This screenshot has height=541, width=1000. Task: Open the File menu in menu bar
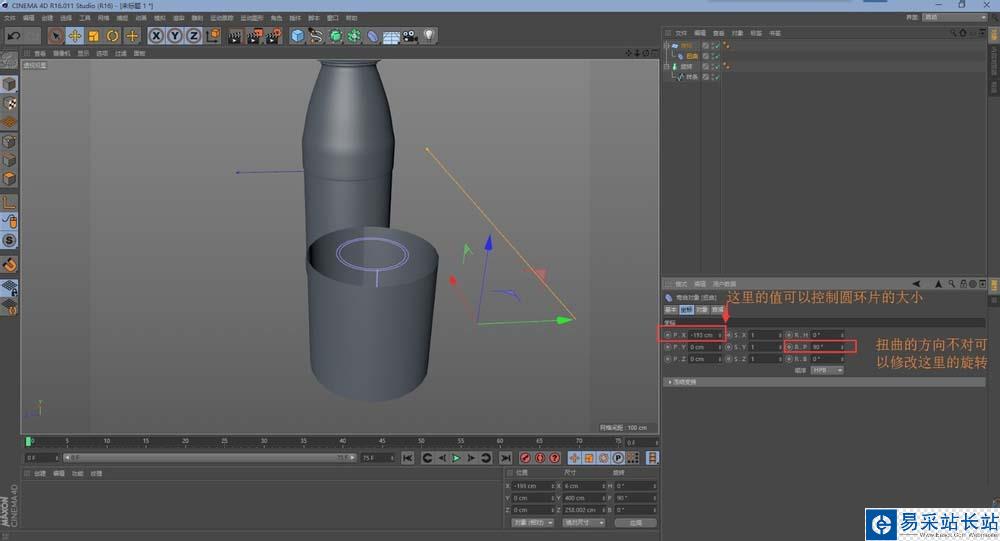point(10,18)
